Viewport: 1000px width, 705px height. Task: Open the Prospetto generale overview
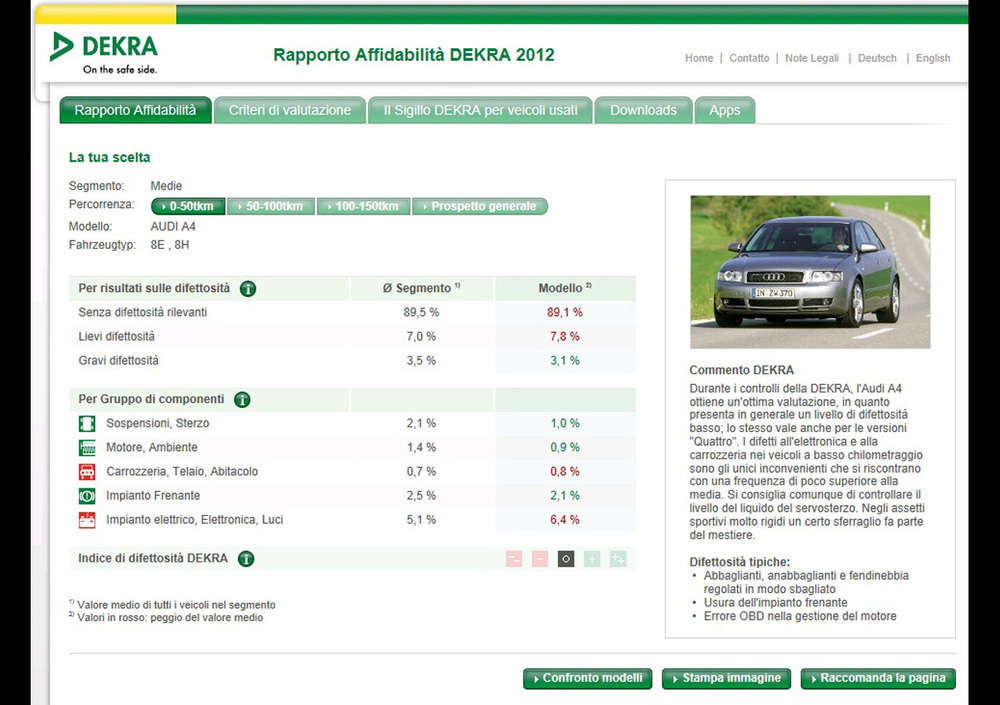tap(480, 207)
